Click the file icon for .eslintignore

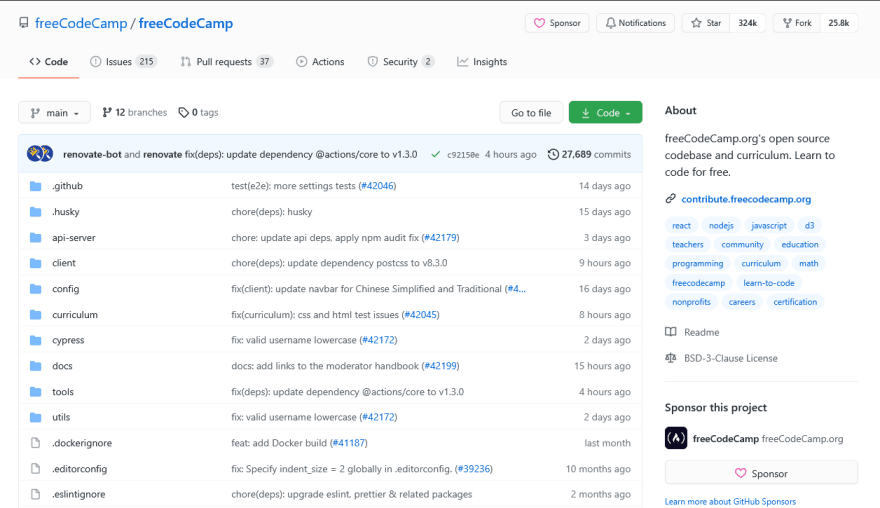coord(35,494)
